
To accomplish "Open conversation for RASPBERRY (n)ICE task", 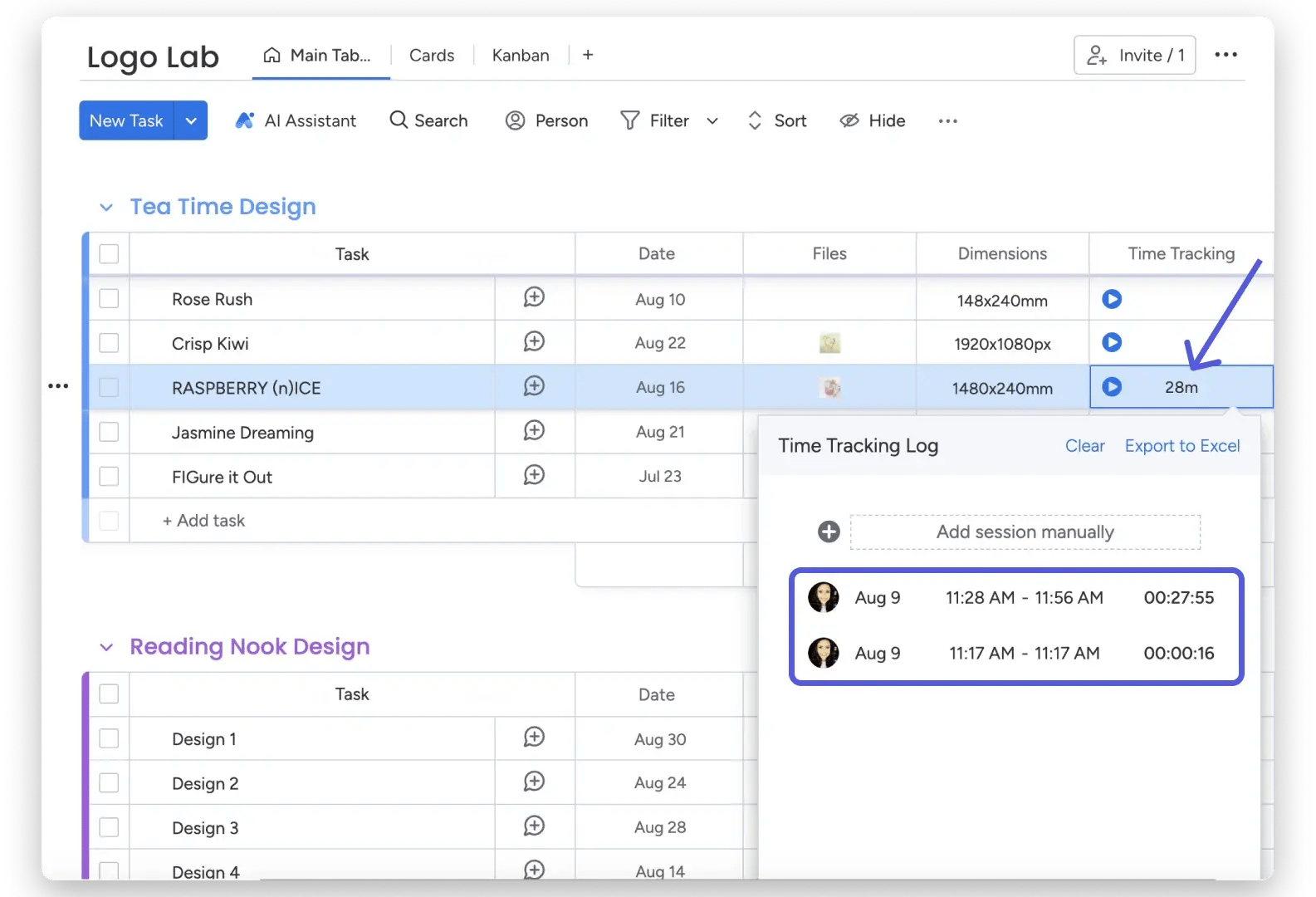I will [534, 386].
